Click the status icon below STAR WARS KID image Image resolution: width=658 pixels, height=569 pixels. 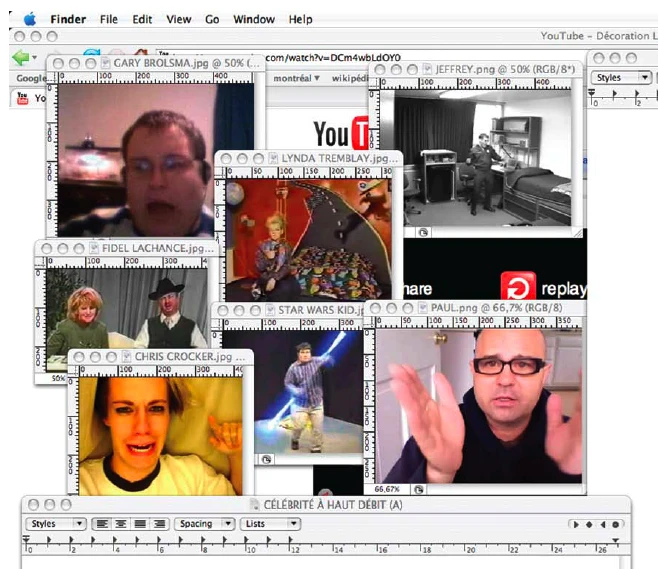[x=267, y=459]
